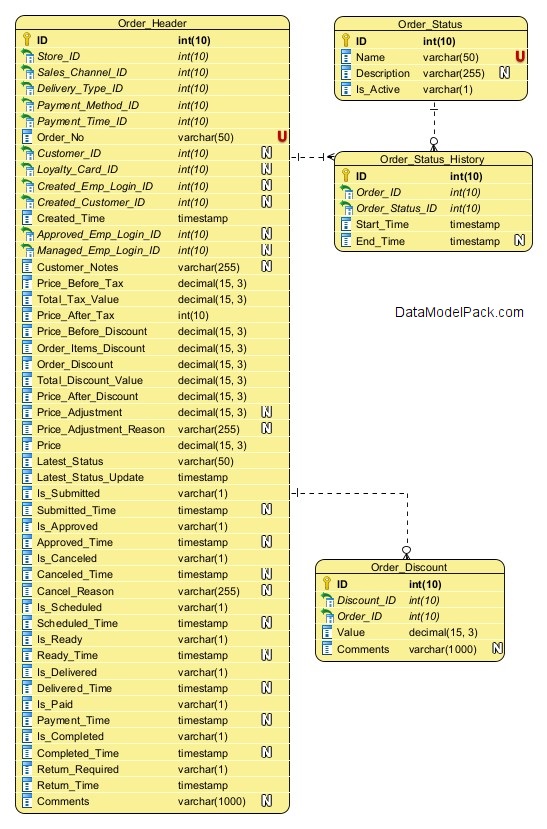
Task: Click the nullable N icon on the End_Time row
Action: [x=520, y=241]
